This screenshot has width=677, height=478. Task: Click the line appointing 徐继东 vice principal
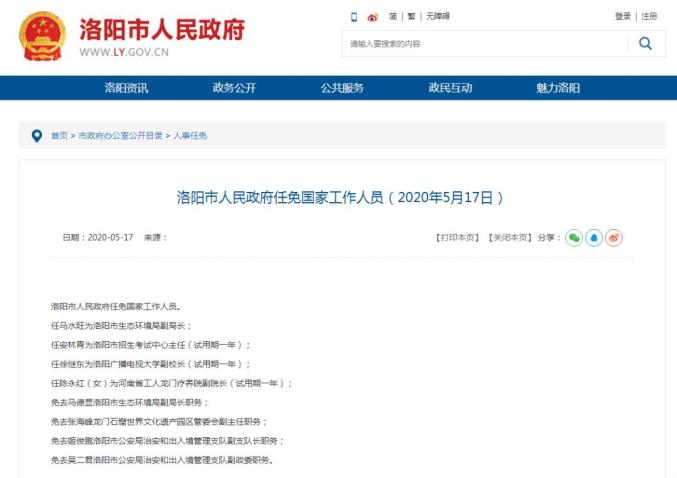point(151,364)
